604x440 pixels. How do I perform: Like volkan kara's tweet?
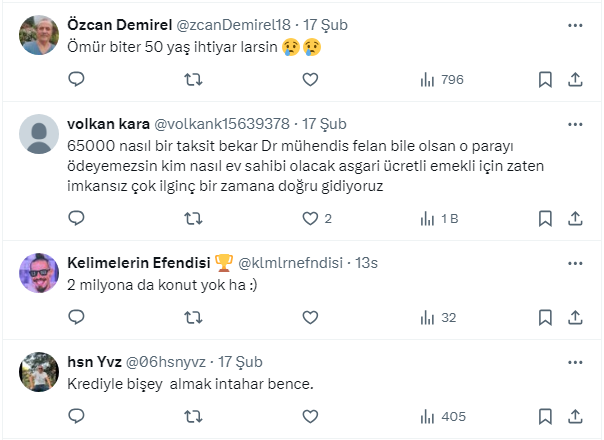(x=310, y=217)
